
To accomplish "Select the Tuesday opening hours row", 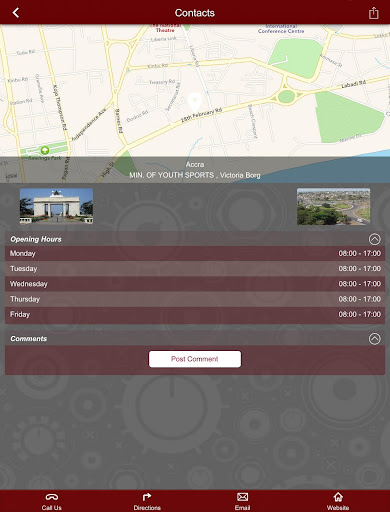I will tap(195, 269).
